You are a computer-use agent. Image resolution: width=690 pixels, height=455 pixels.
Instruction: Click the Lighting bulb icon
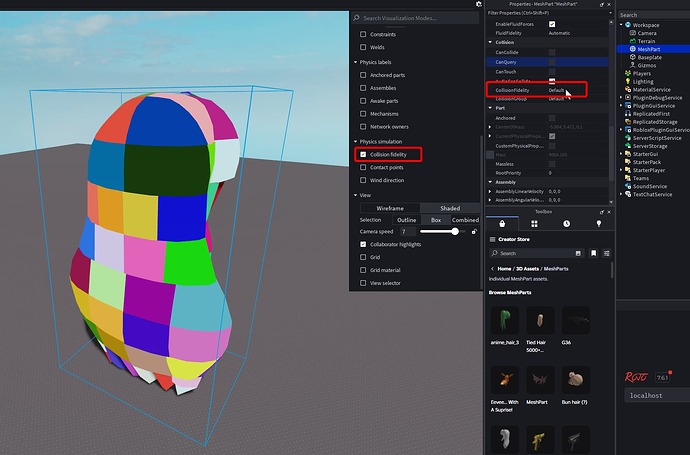click(x=628, y=81)
